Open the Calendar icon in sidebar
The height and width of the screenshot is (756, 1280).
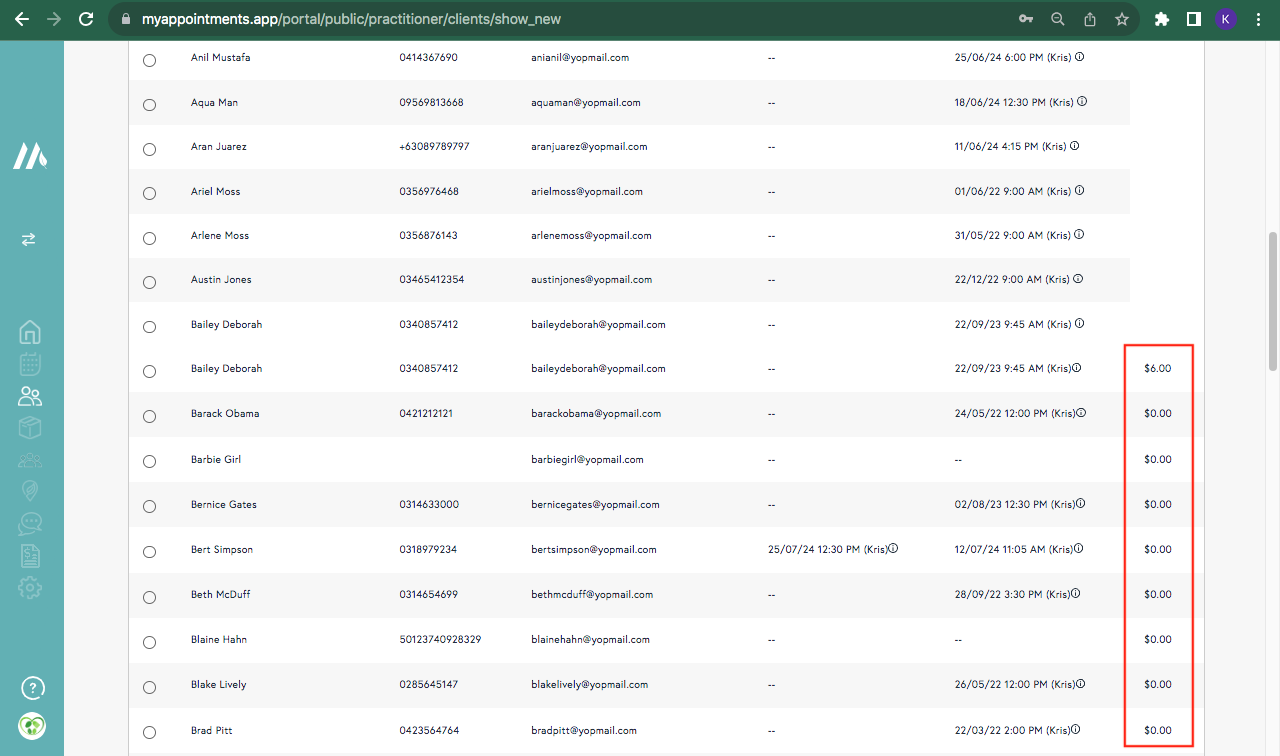point(30,364)
